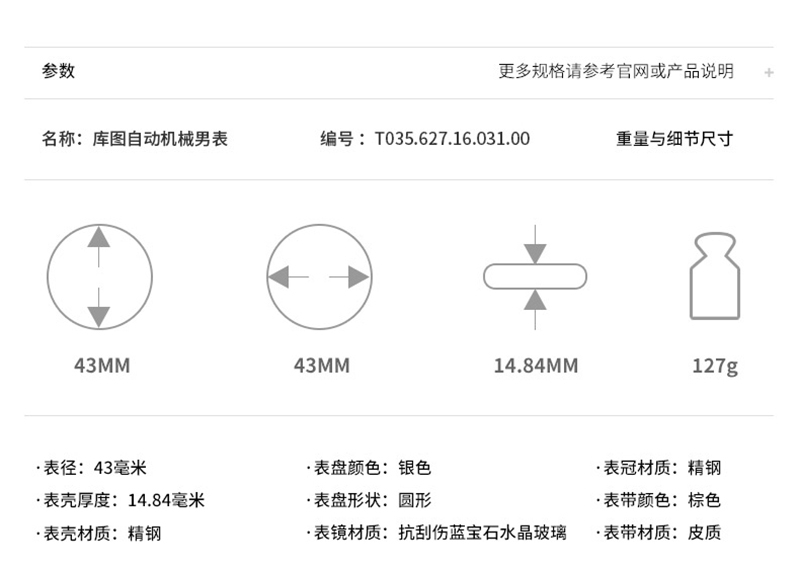Open the 参数 section header

coord(58,71)
